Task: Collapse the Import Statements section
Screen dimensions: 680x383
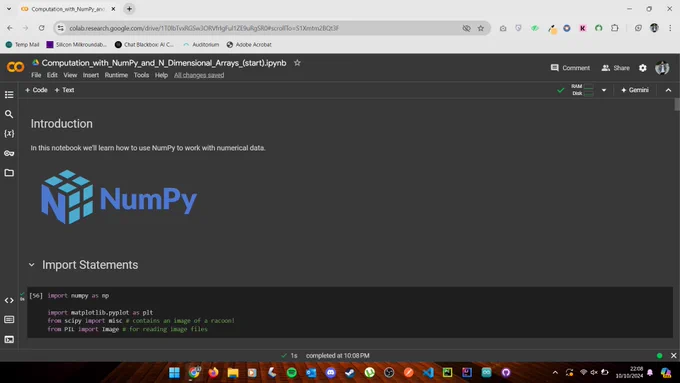Action: pyautogui.click(x=32, y=265)
